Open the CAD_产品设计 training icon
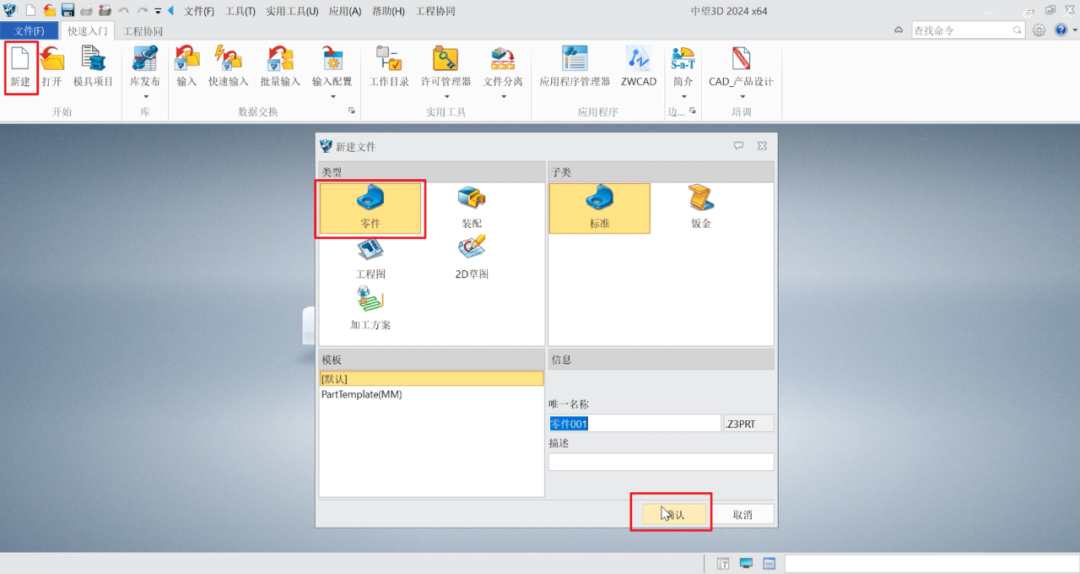 (741, 66)
